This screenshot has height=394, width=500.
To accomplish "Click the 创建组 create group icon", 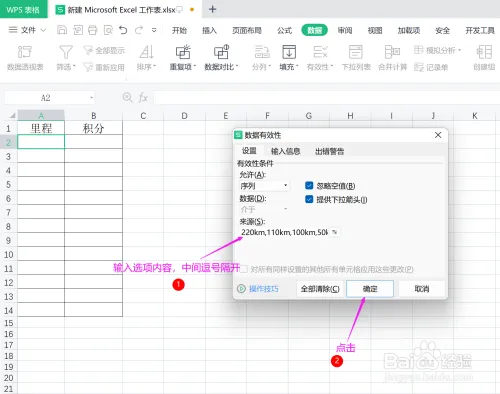I will point(484,52).
